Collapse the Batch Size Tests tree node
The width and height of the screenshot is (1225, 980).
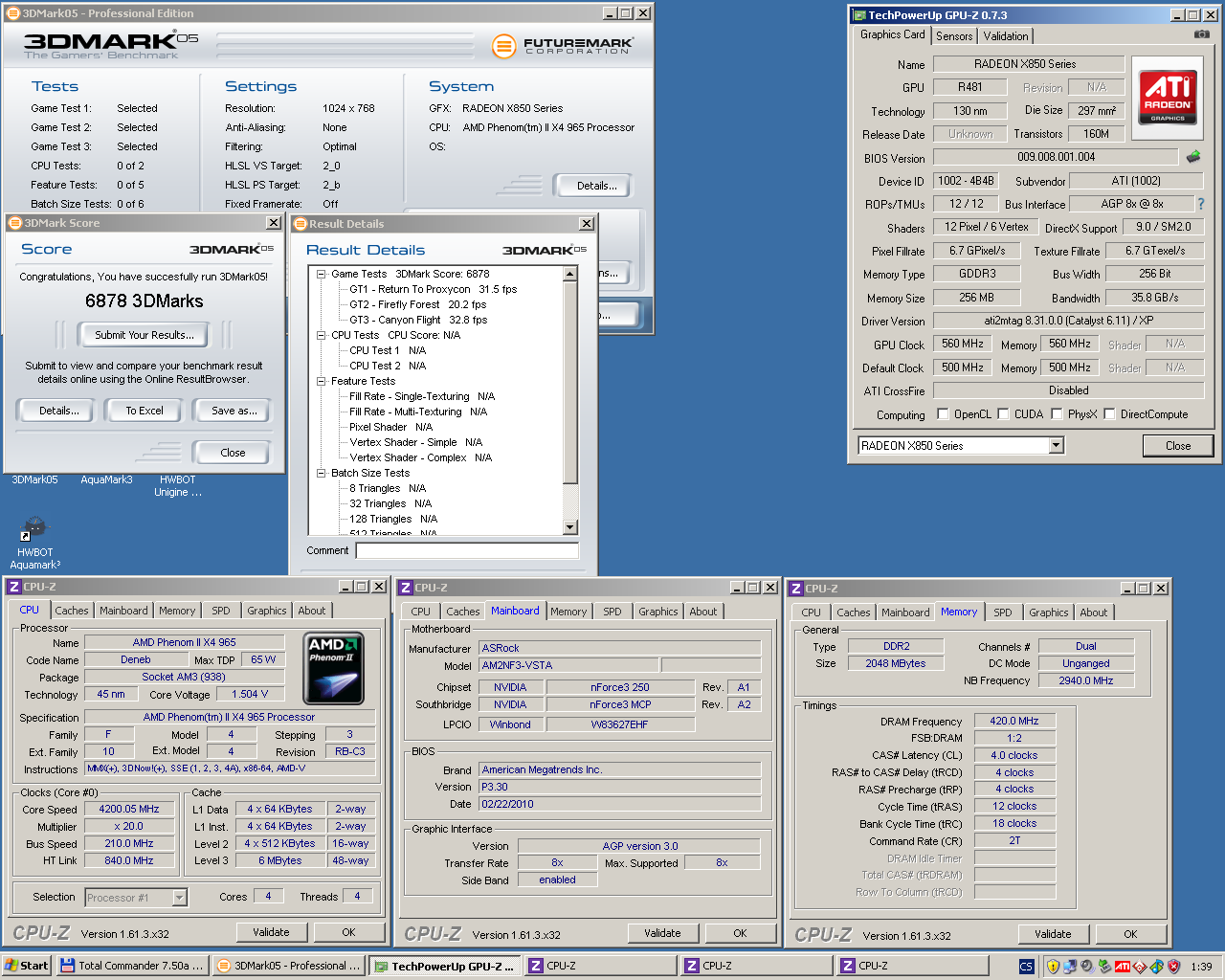tap(322, 473)
